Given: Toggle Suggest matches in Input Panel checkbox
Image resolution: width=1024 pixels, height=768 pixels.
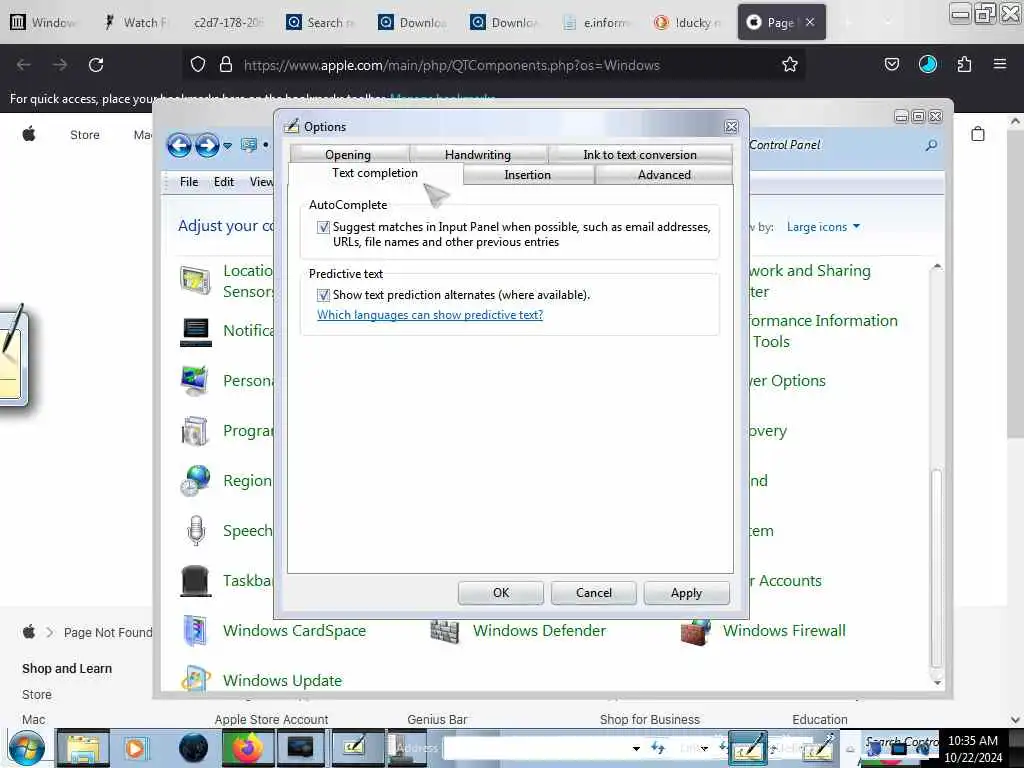Looking at the screenshot, I should click(x=323, y=227).
